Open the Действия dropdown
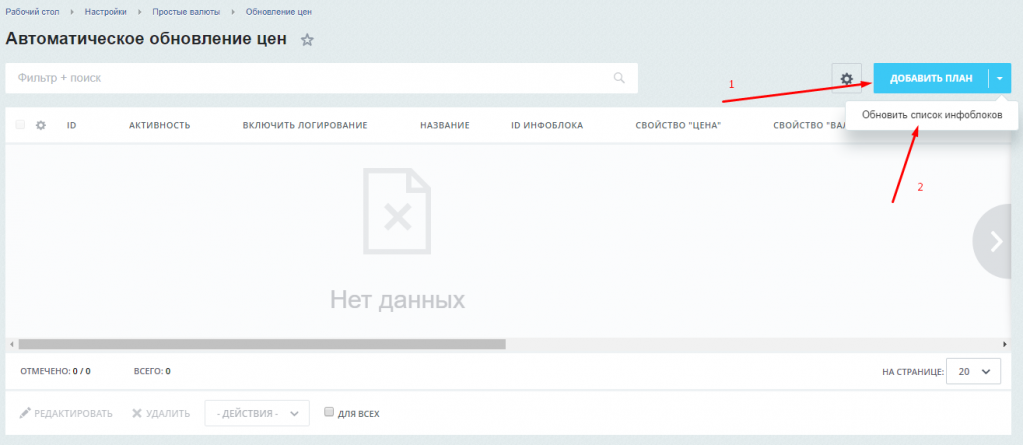 pyautogui.click(x=257, y=414)
